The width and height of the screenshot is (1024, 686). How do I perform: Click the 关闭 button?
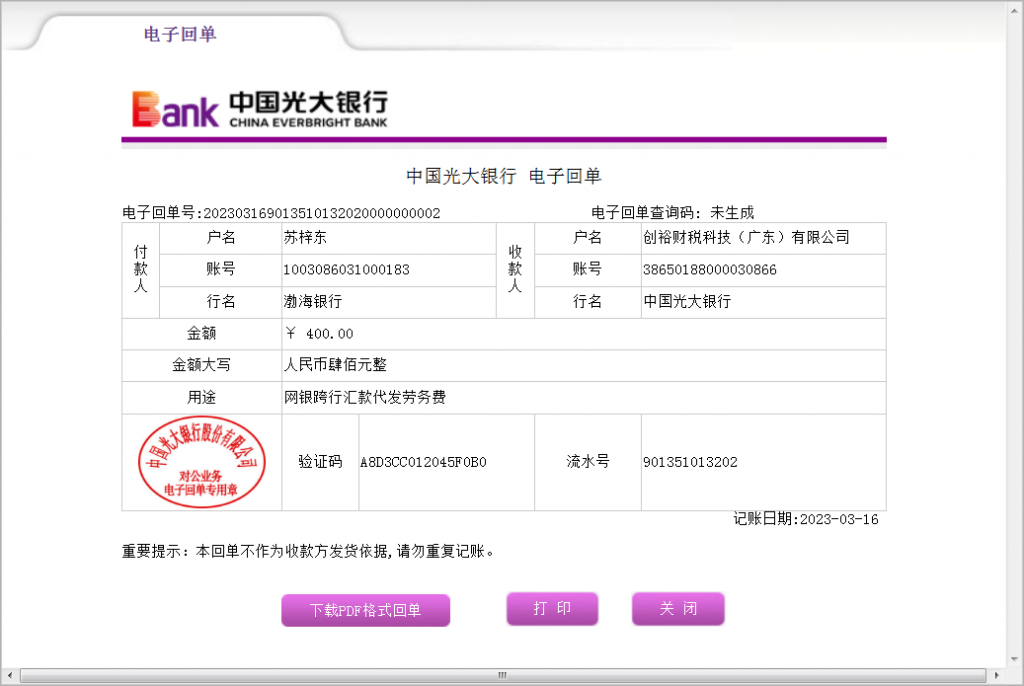679,609
